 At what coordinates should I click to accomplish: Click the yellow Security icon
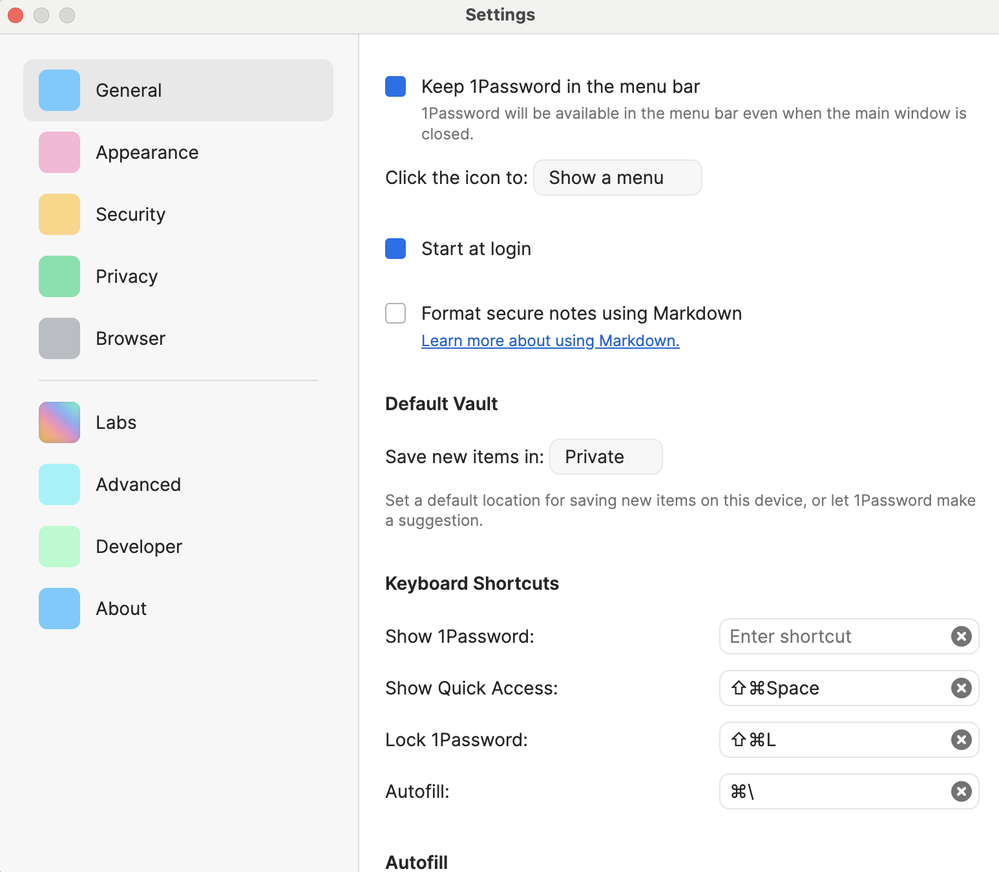coord(59,214)
